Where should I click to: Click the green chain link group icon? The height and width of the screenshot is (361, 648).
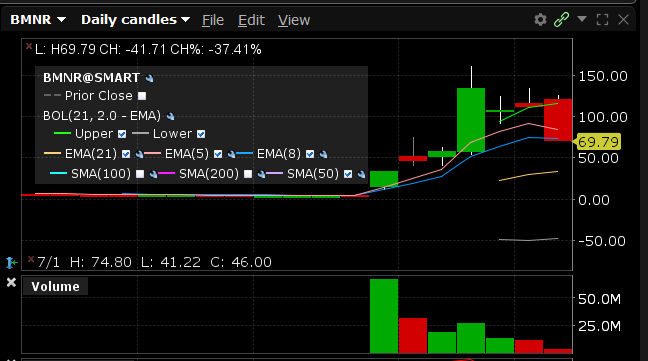click(561, 19)
